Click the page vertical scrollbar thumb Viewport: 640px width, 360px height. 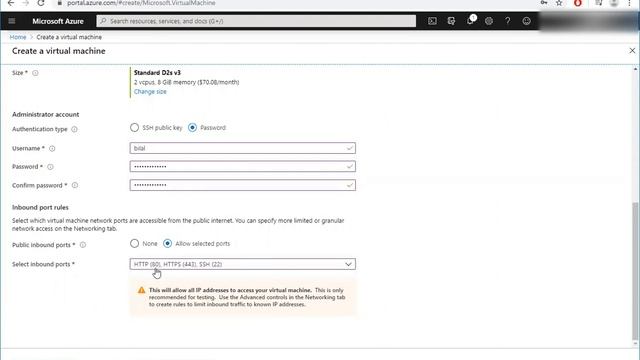(x=635, y=271)
